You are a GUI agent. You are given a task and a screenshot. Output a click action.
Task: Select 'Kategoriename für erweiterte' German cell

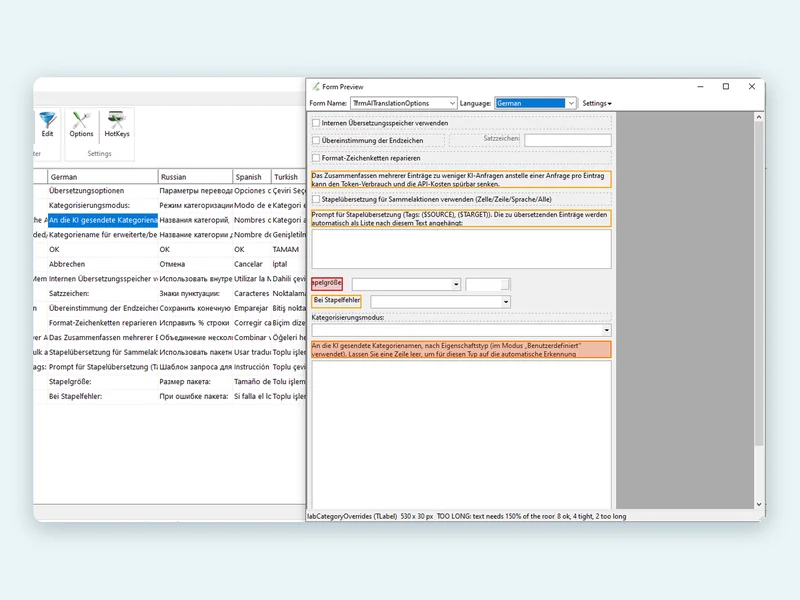(x=103, y=235)
